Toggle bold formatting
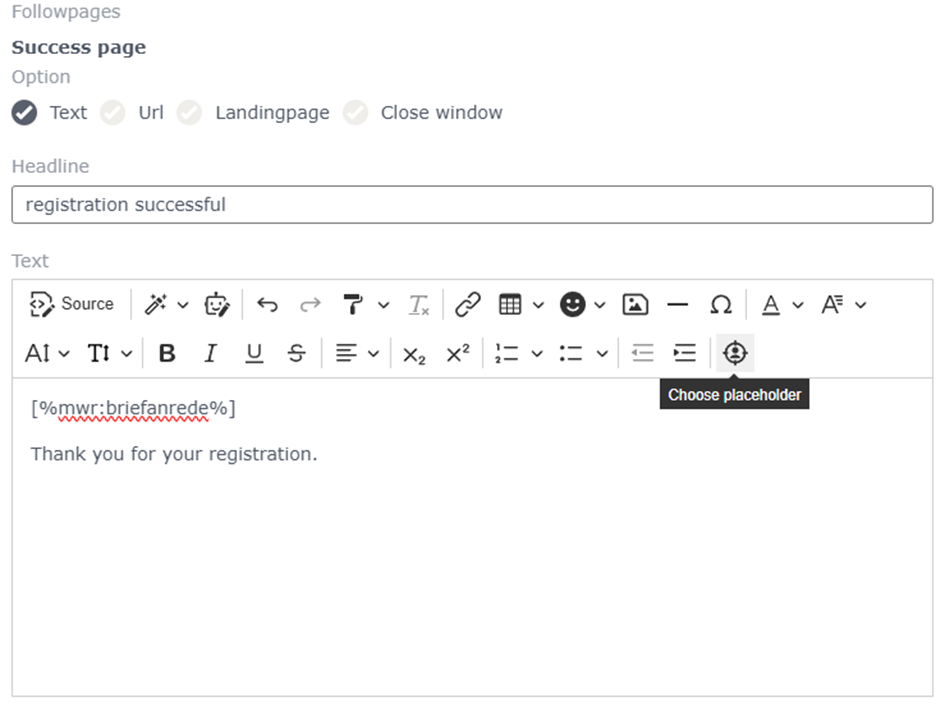The image size is (945, 711). (167, 353)
